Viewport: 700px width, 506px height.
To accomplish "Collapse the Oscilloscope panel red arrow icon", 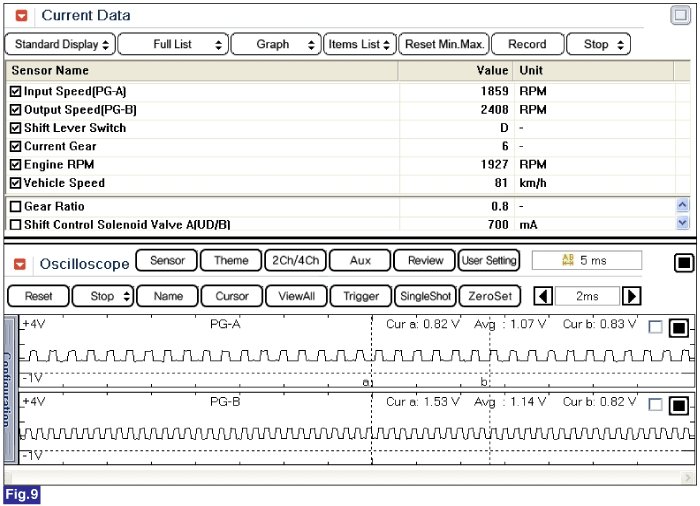I will 21,264.
